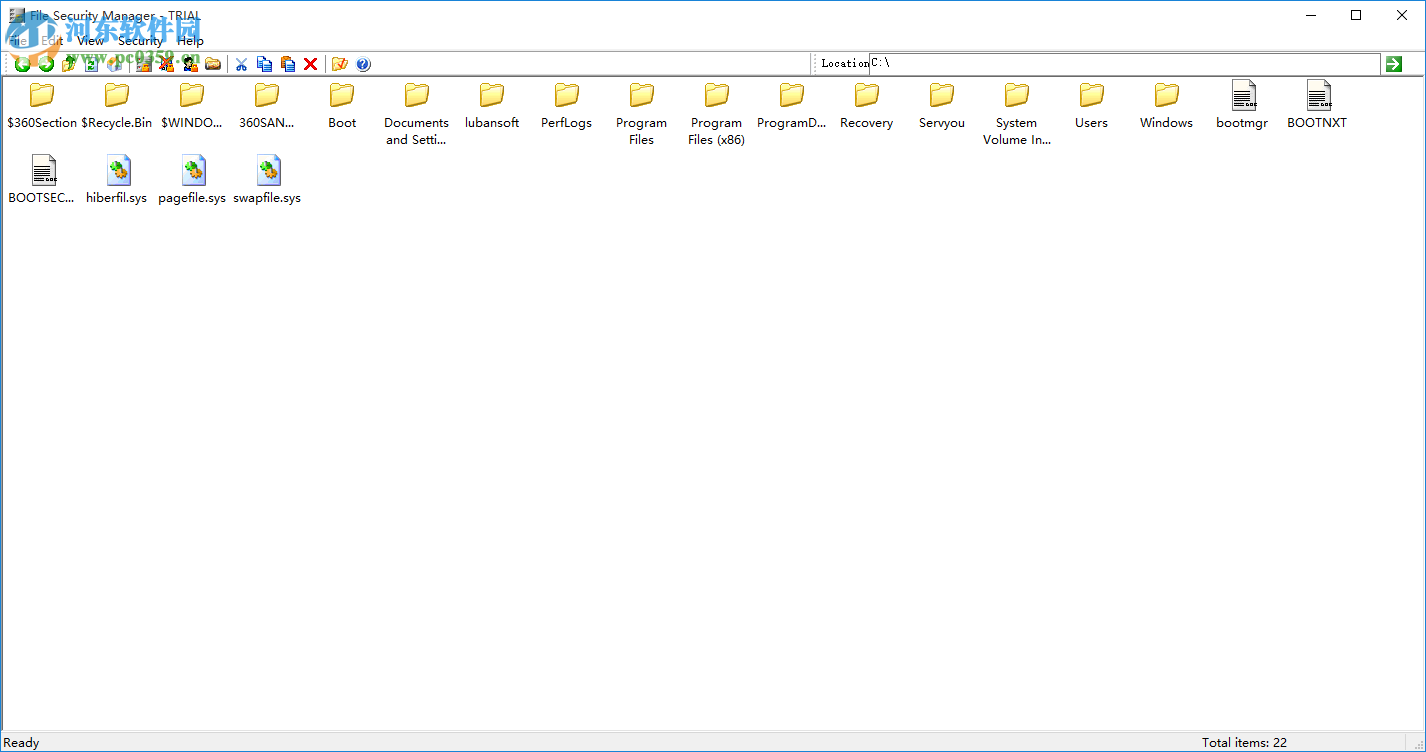This screenshot has width=1426, height=752.
Task: Open the Security menu
Action: (x=139, y=41)
